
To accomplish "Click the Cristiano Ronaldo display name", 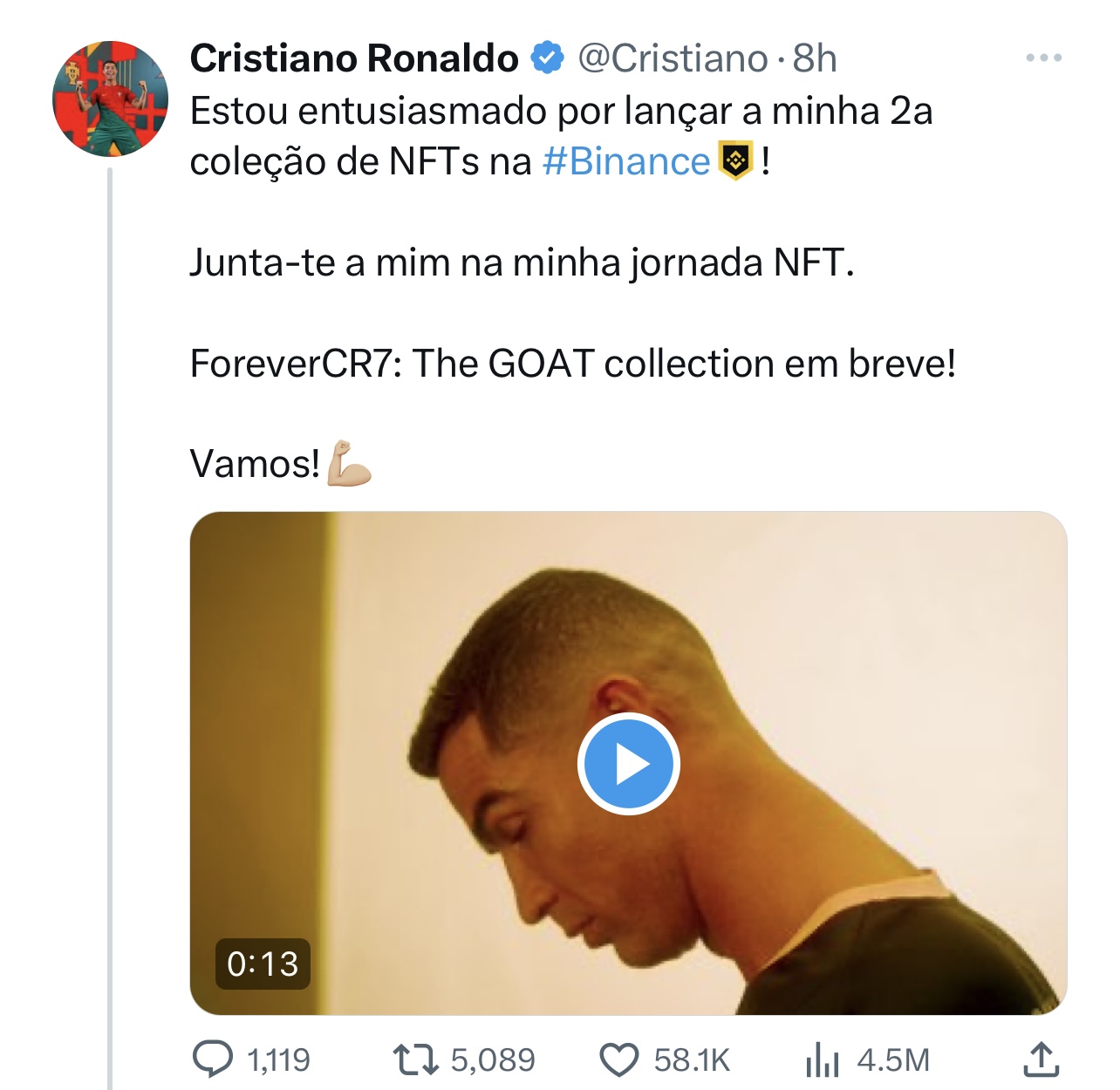I will [353, 59].
